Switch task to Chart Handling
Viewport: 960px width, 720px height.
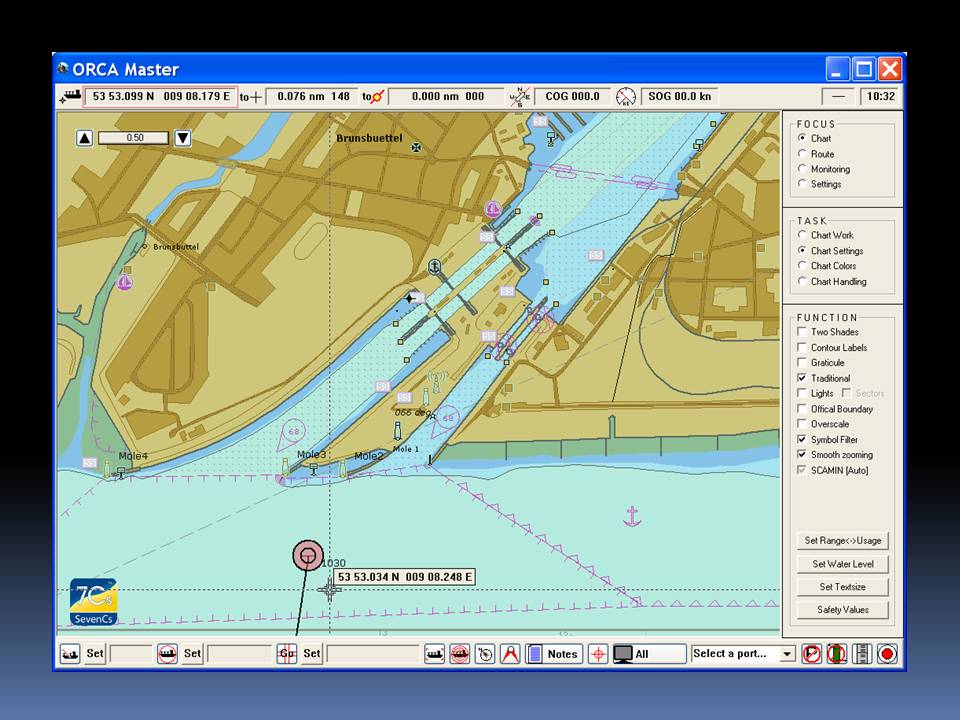[x=802, y=281]
